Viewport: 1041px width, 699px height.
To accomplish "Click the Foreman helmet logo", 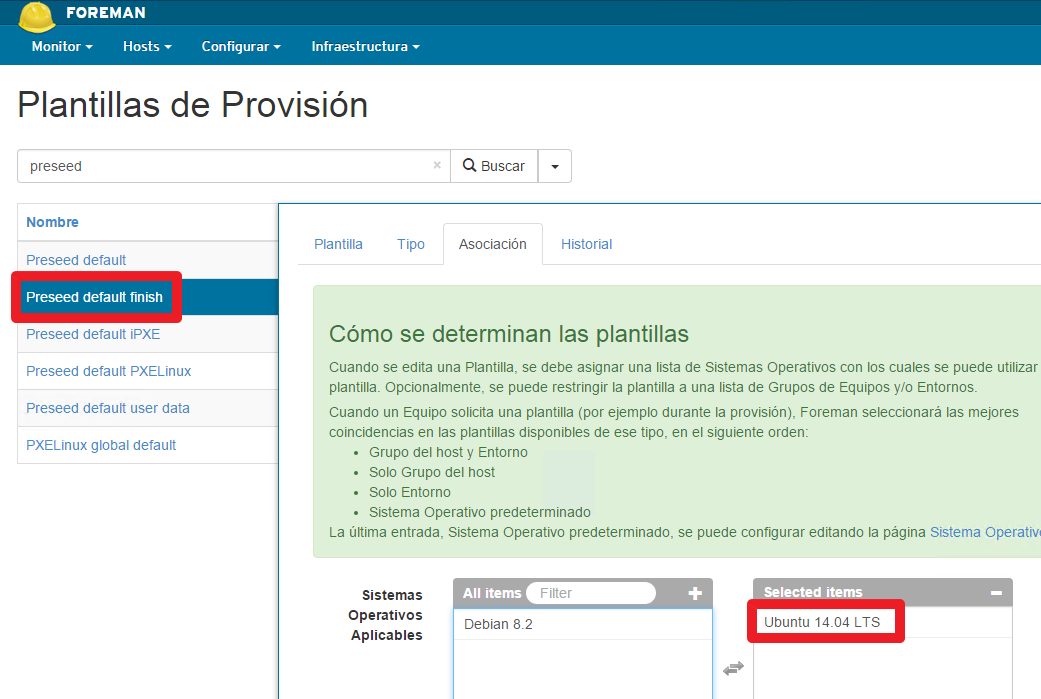I will point(37,16).
